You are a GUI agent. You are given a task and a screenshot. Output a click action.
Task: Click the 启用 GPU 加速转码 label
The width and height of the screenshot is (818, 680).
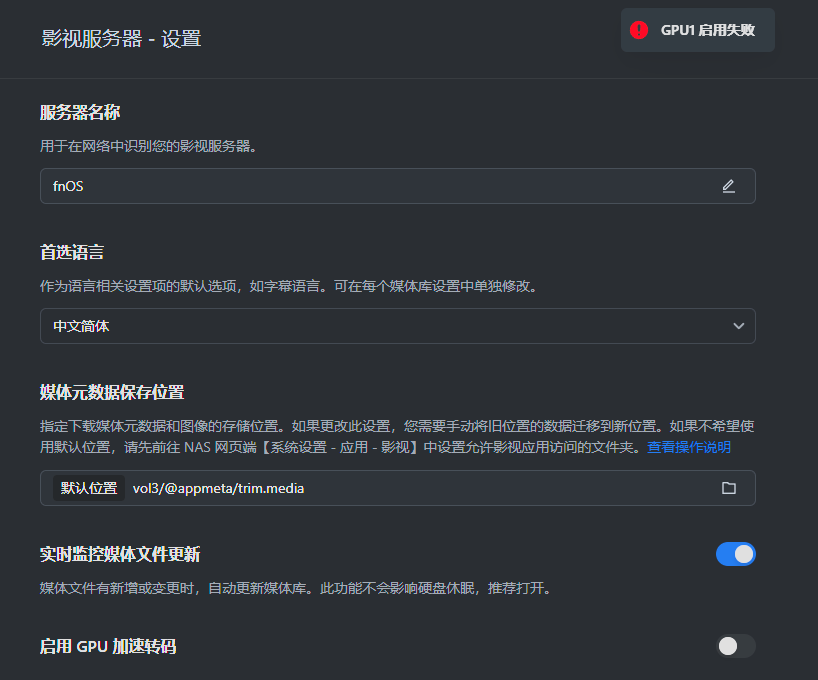(x=108, y=647)
